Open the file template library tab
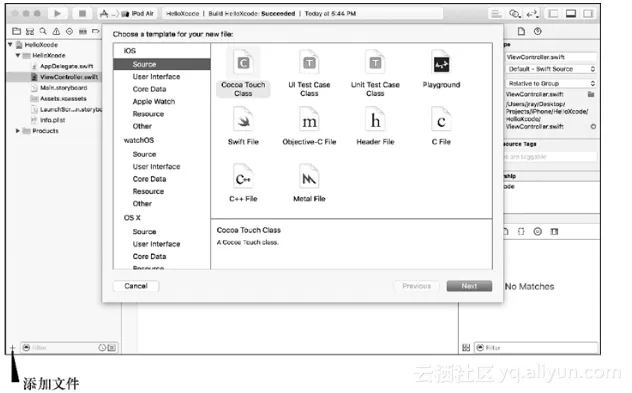Image resolution: width=632 pixels, height=393 pixels. [506, 231]
